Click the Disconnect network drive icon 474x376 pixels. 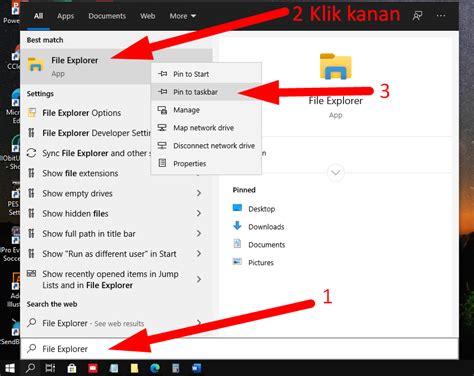point(162,145)
